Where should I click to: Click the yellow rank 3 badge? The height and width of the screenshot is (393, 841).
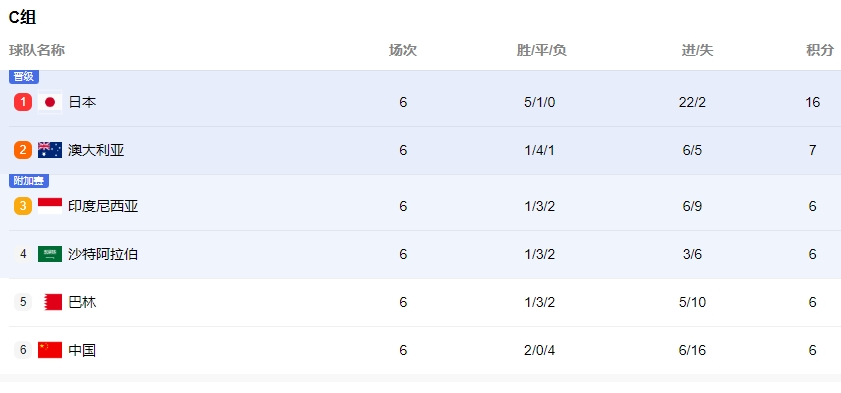pos(23,206)
